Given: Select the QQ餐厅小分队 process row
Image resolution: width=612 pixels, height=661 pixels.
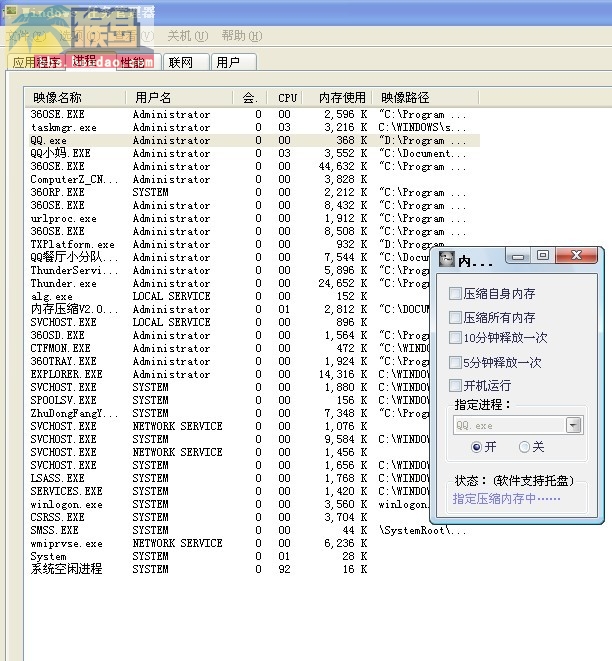Looking at the screenshot, I should point(228,257).
